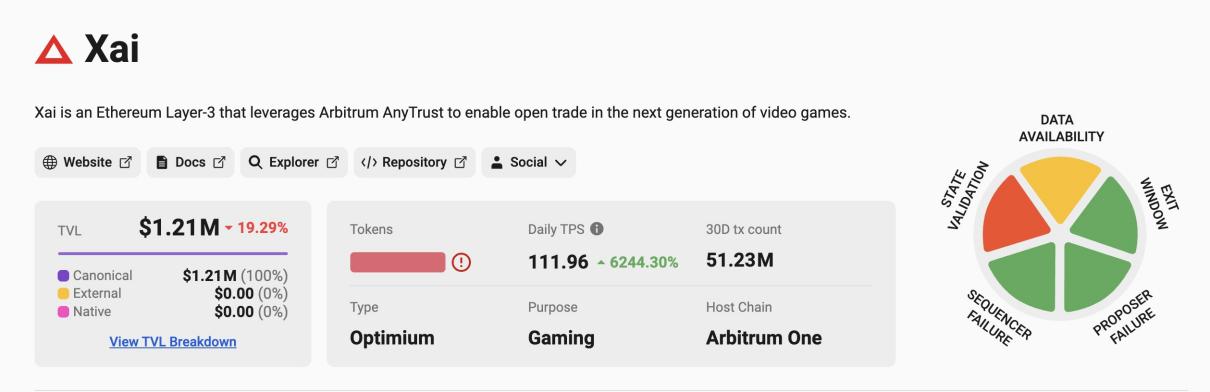Click the magnifier icon on Explorer button
Screen dimensions: 1210x392
255,162
